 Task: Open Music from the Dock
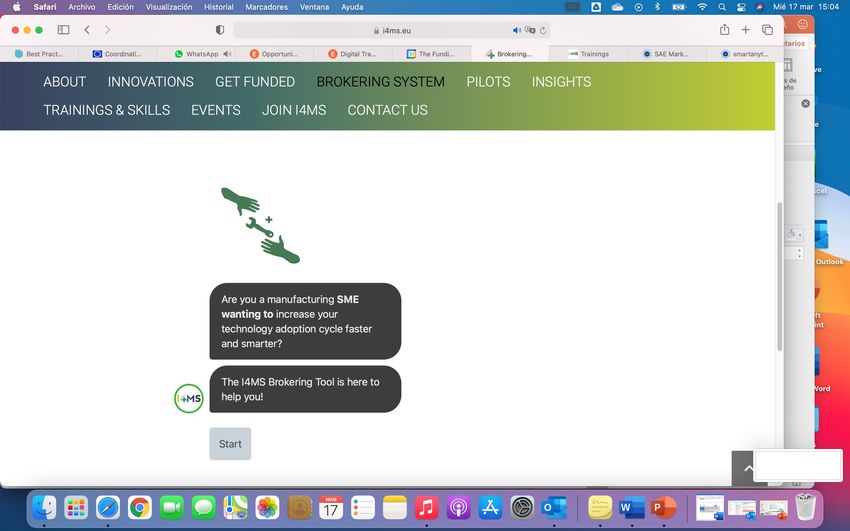pyautogui.click(x=426, y=508)
